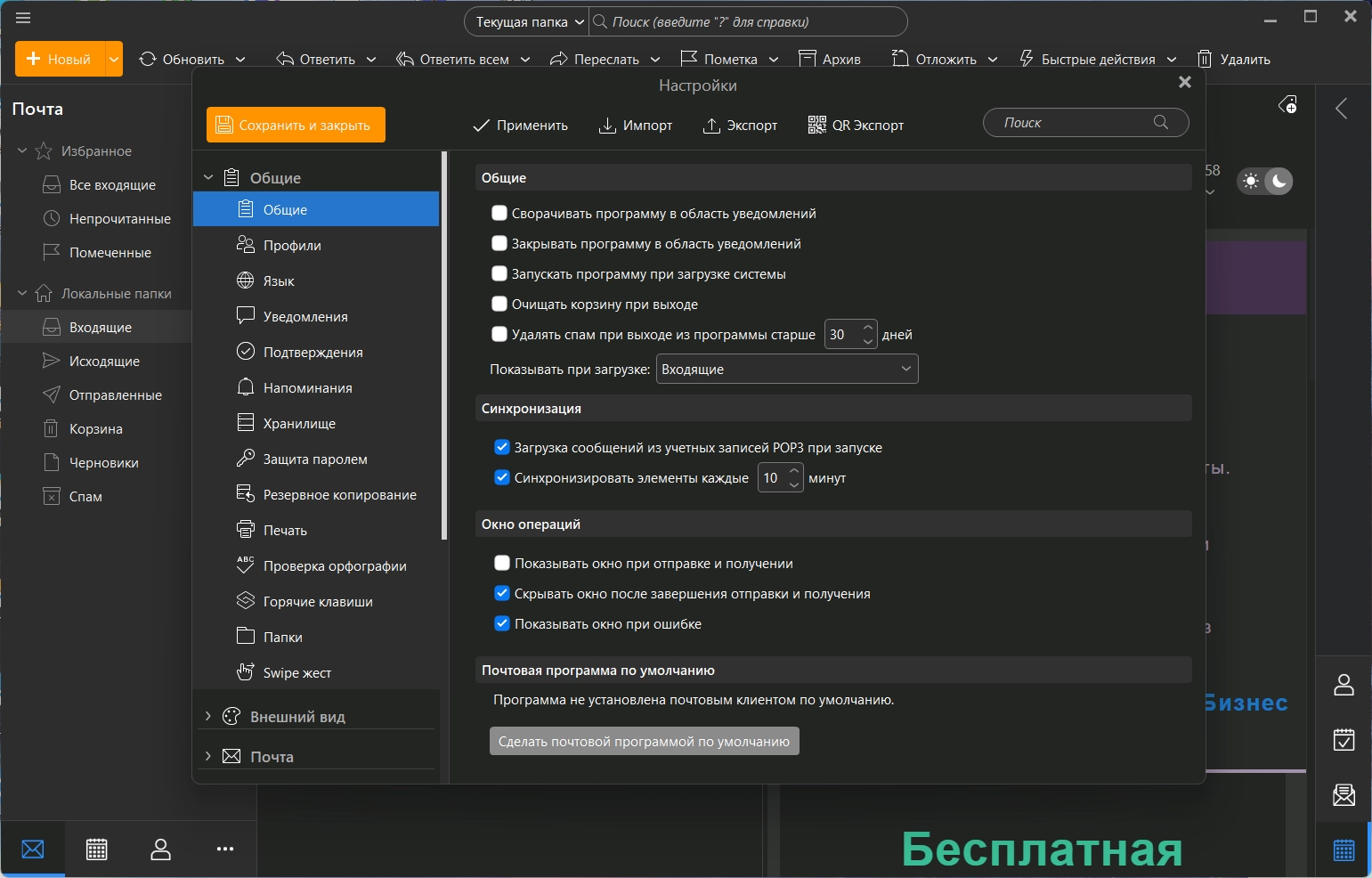Enable Запускать программу при загрузке системы
Viewport: 1372px width, 878px height.
499,274
